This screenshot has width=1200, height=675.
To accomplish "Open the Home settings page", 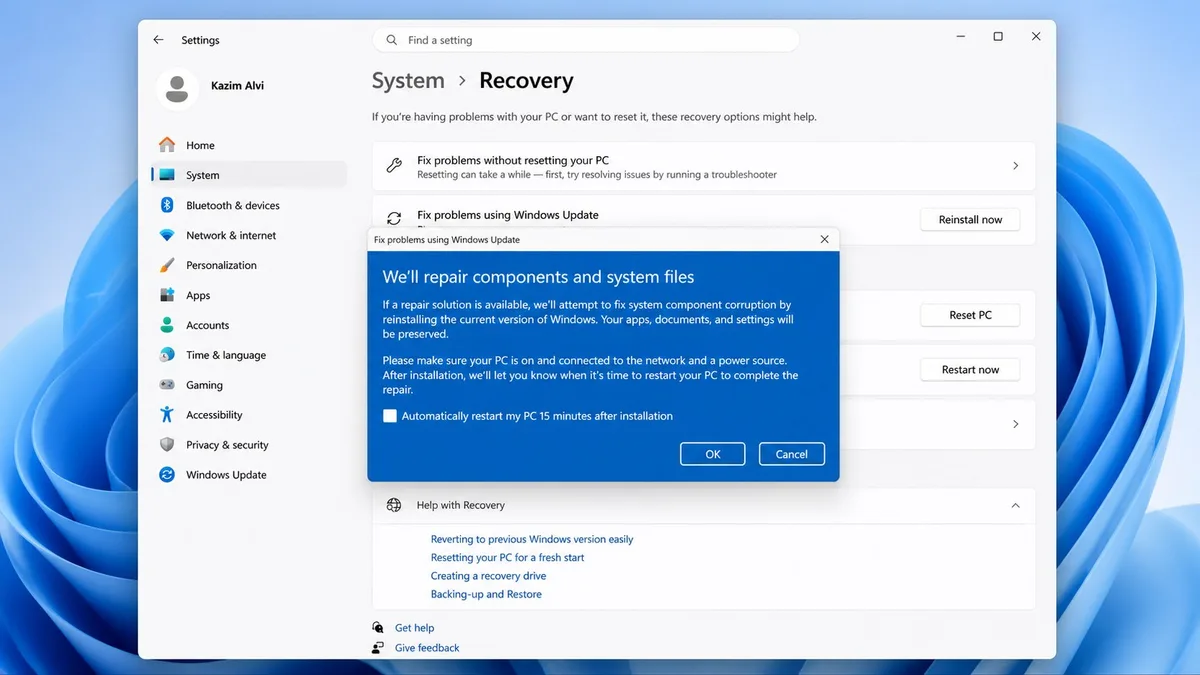I will tap(249, 145).
